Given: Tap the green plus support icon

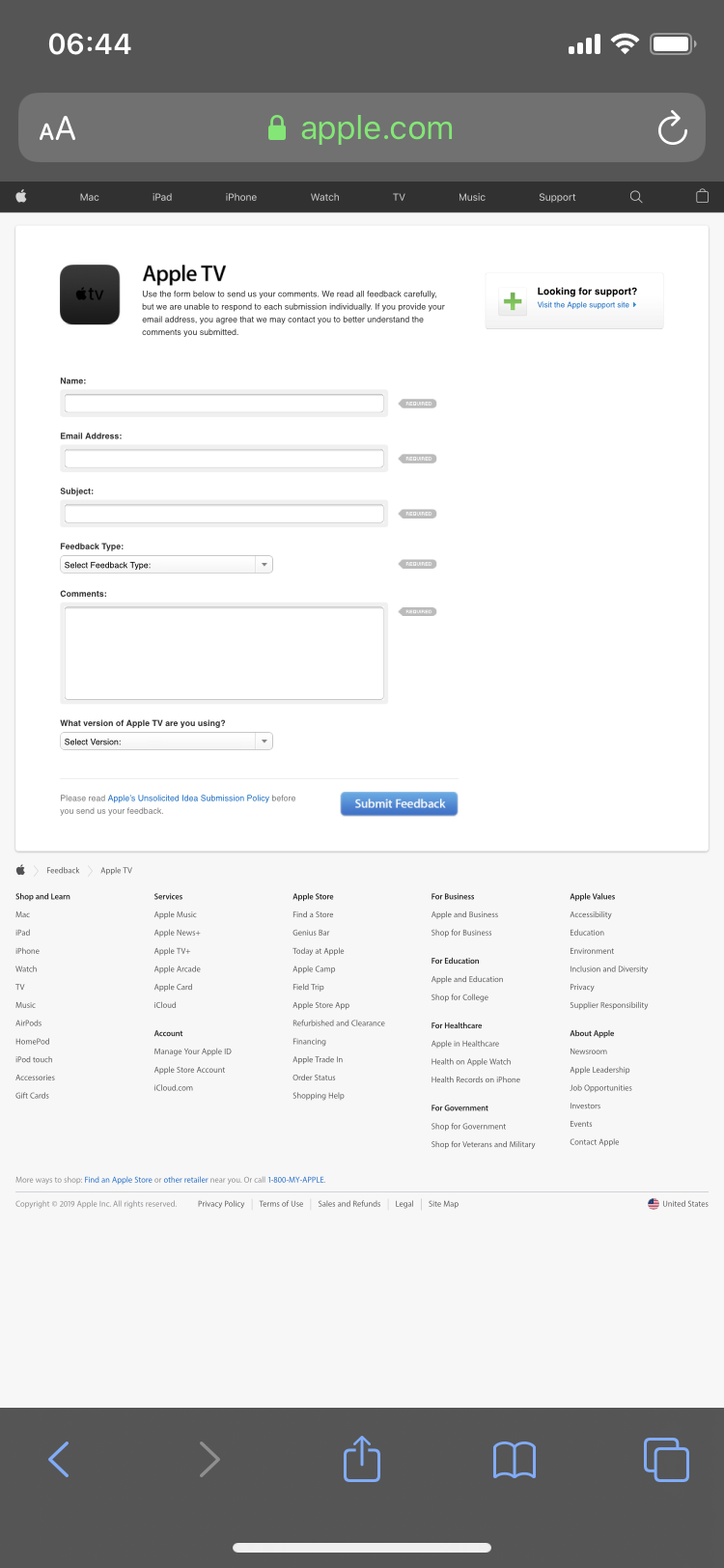Looking at the screenshot, I should tap(513, 301).
